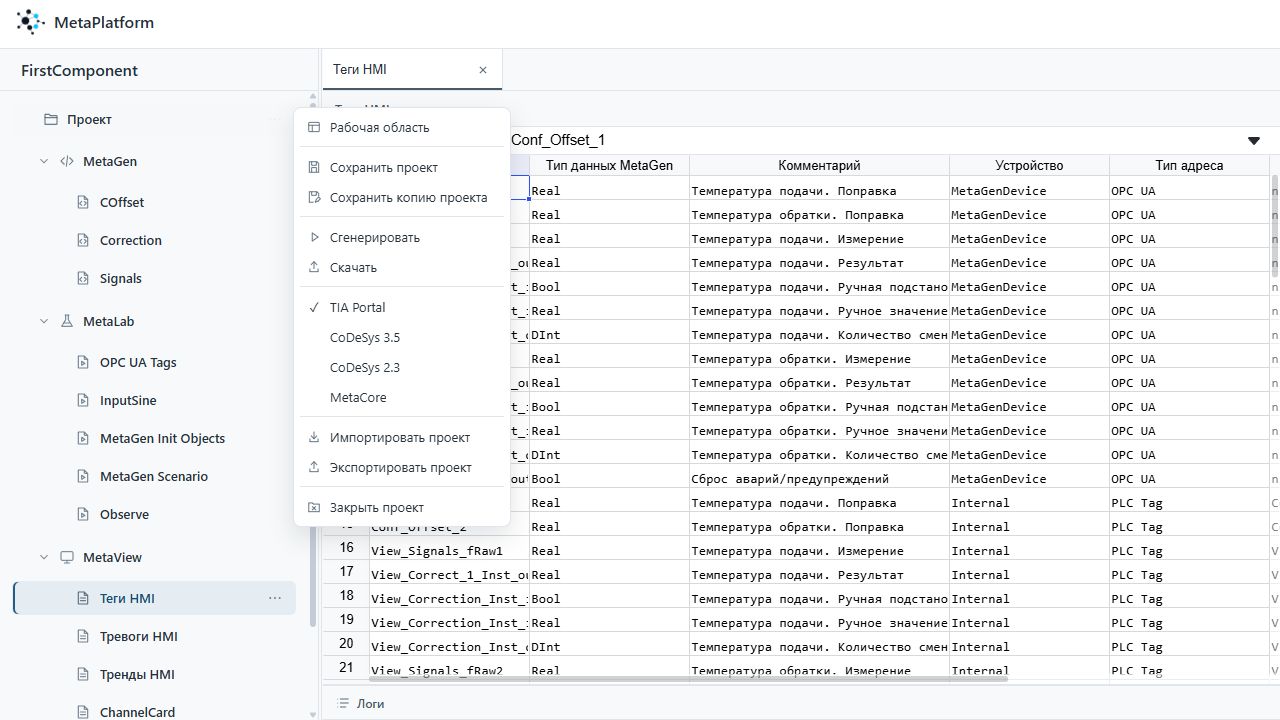Click the Скачать download icon
This screenshot has height=720, width=1280.
[x=314, y=267]
